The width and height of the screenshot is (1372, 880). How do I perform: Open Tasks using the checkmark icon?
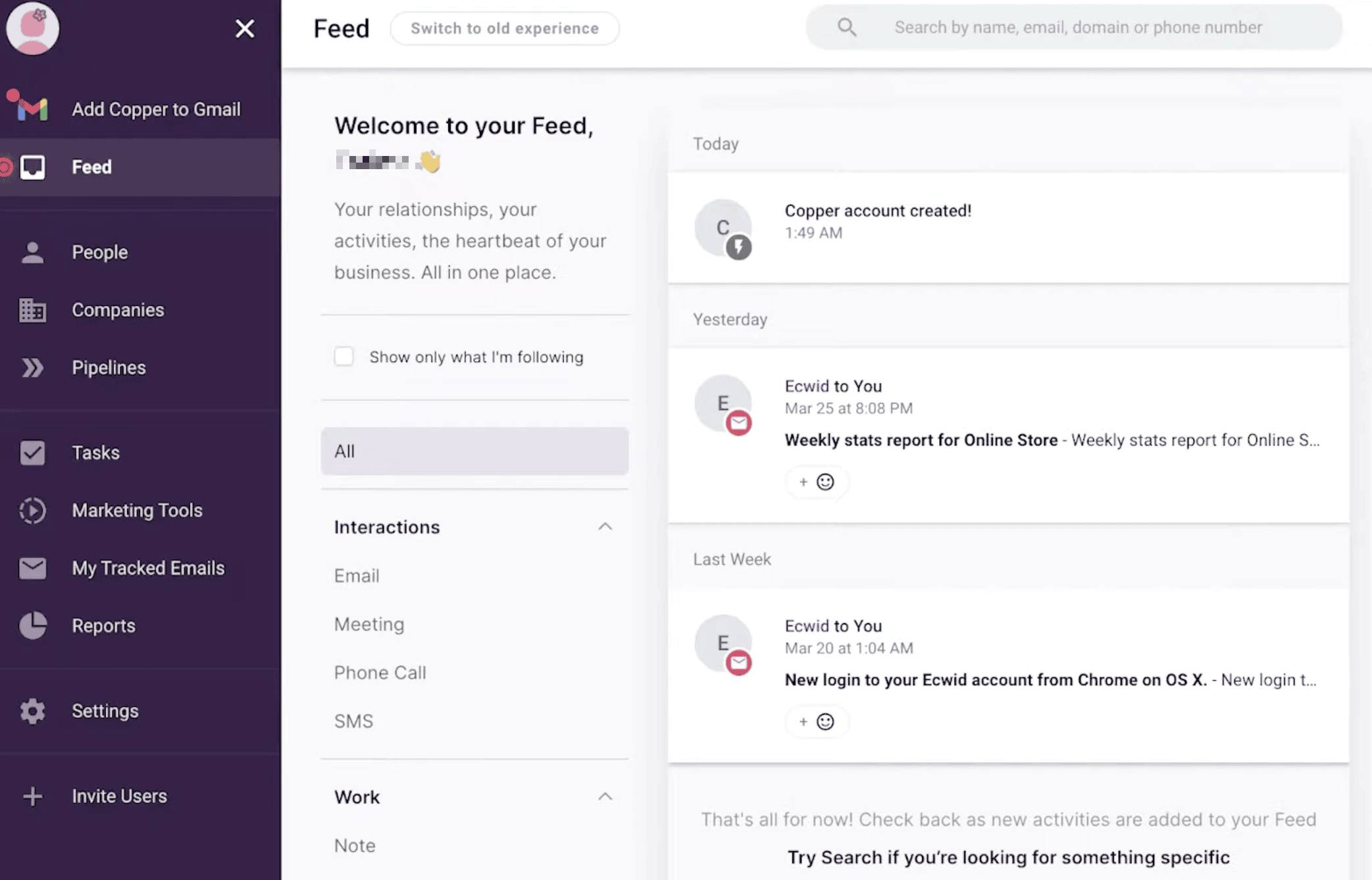point(32,453)
